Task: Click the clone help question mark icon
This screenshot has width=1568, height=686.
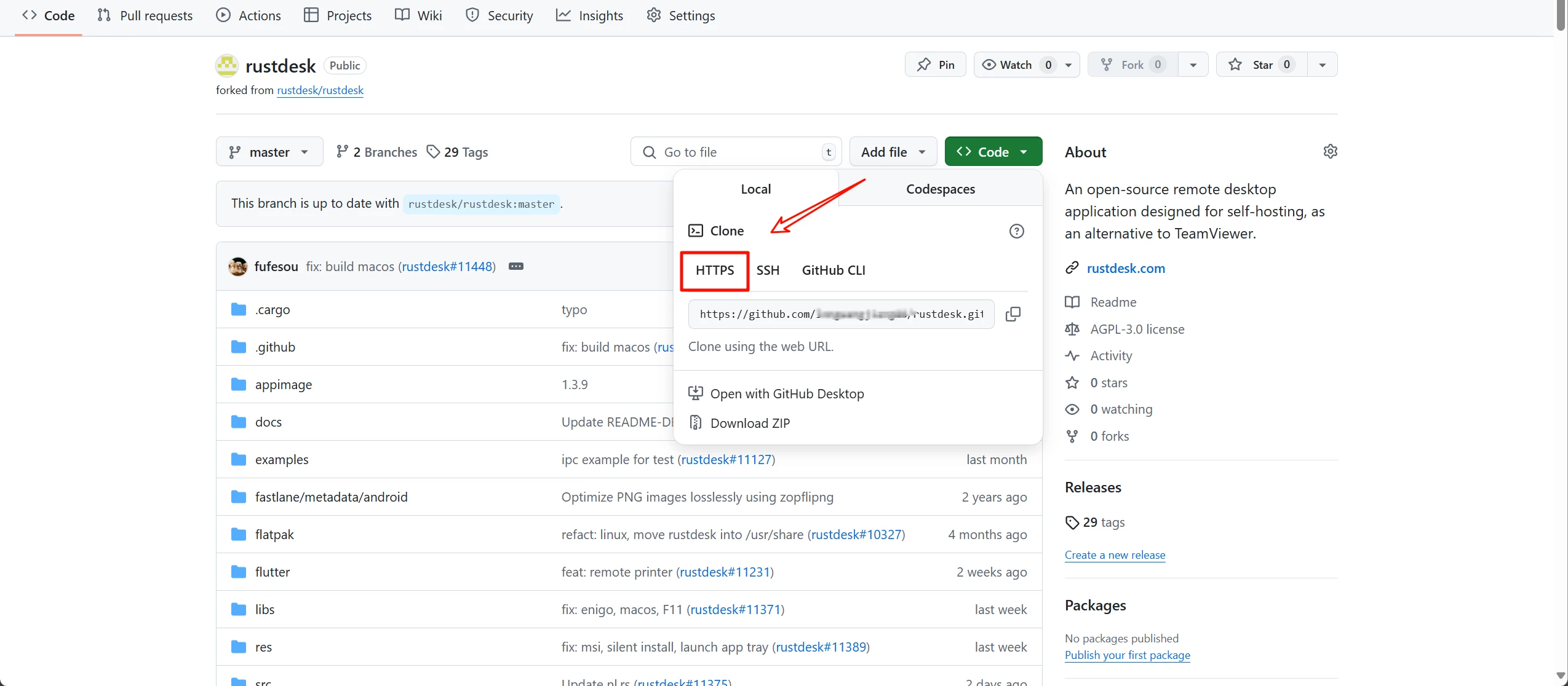Action: (1016, 231)
